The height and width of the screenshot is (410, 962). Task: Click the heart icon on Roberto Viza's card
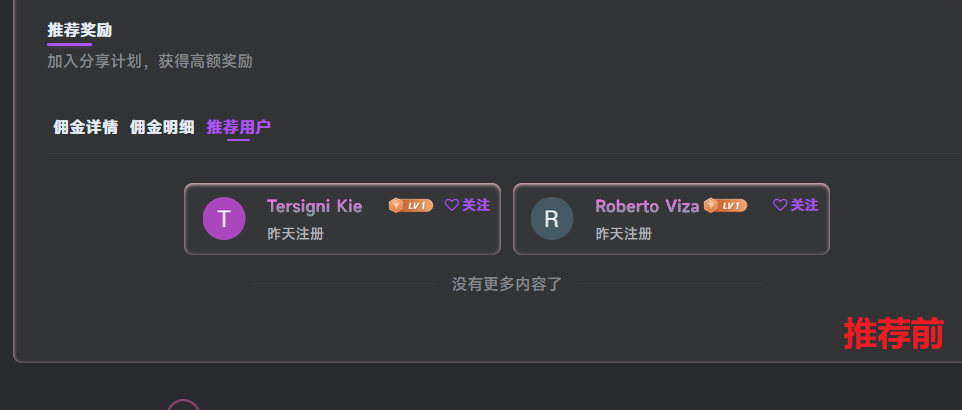coord(780,205)
